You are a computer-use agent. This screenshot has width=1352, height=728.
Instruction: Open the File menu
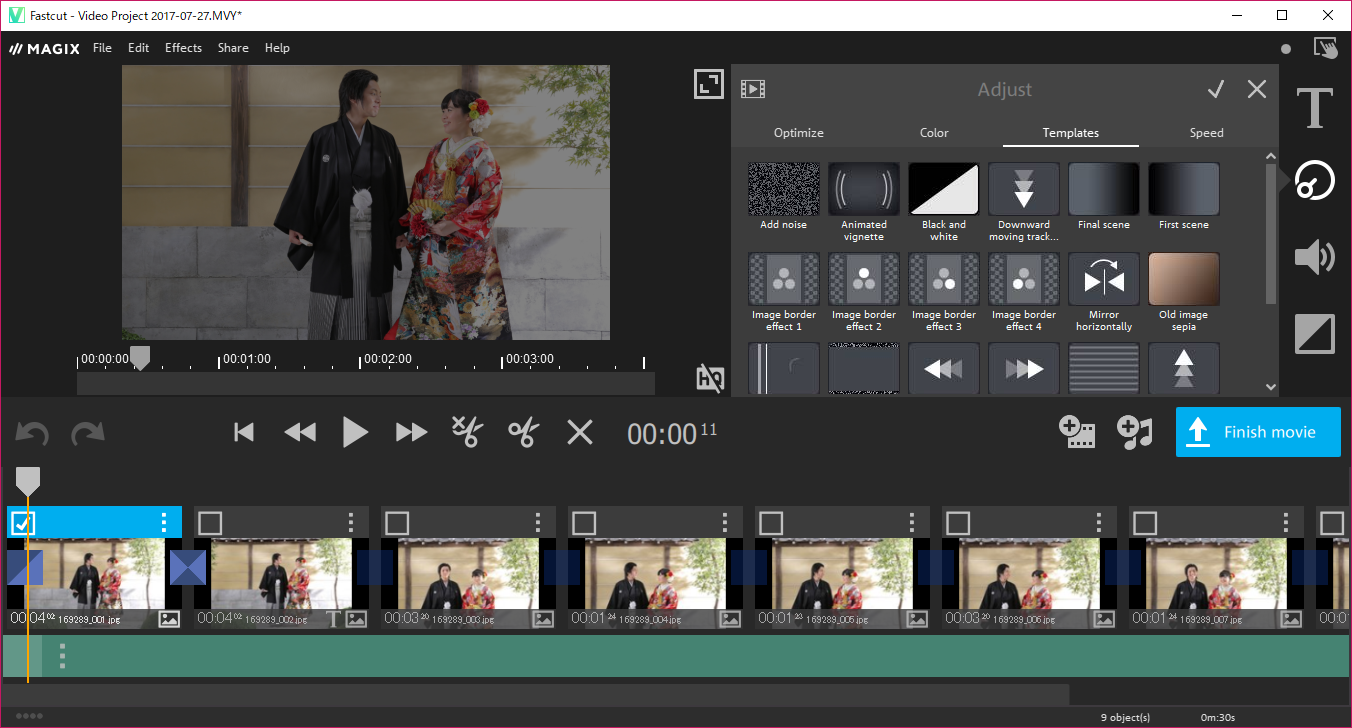[x=102, y=48]
